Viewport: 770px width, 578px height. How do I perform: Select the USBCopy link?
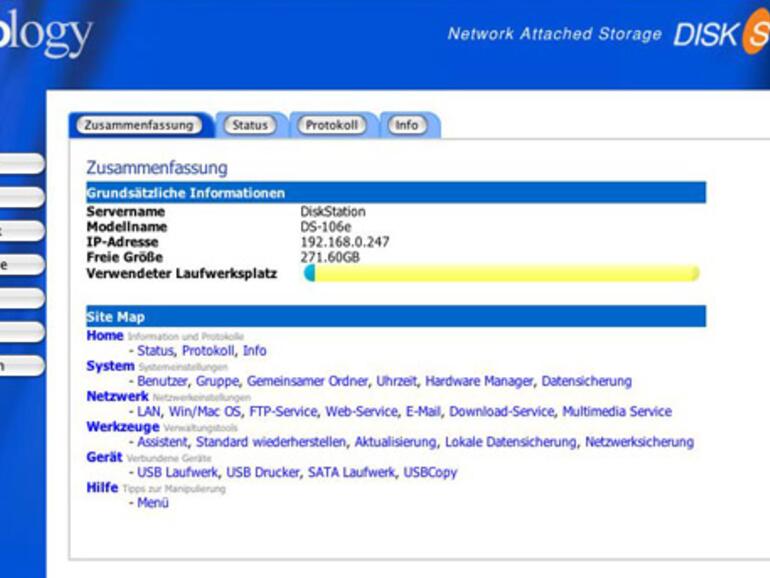coord(430,472)
